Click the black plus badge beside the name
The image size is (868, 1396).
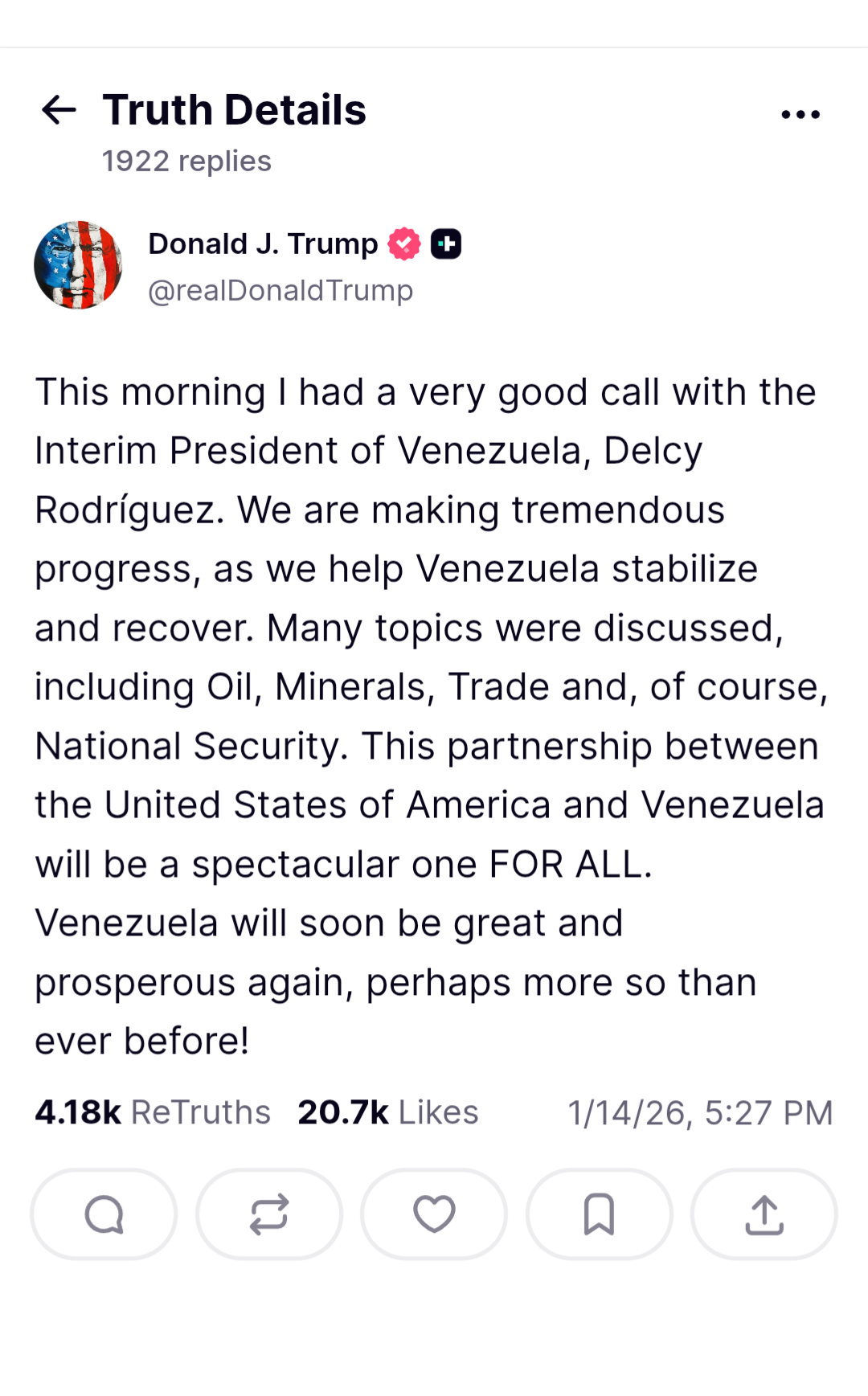coord(446,244)
